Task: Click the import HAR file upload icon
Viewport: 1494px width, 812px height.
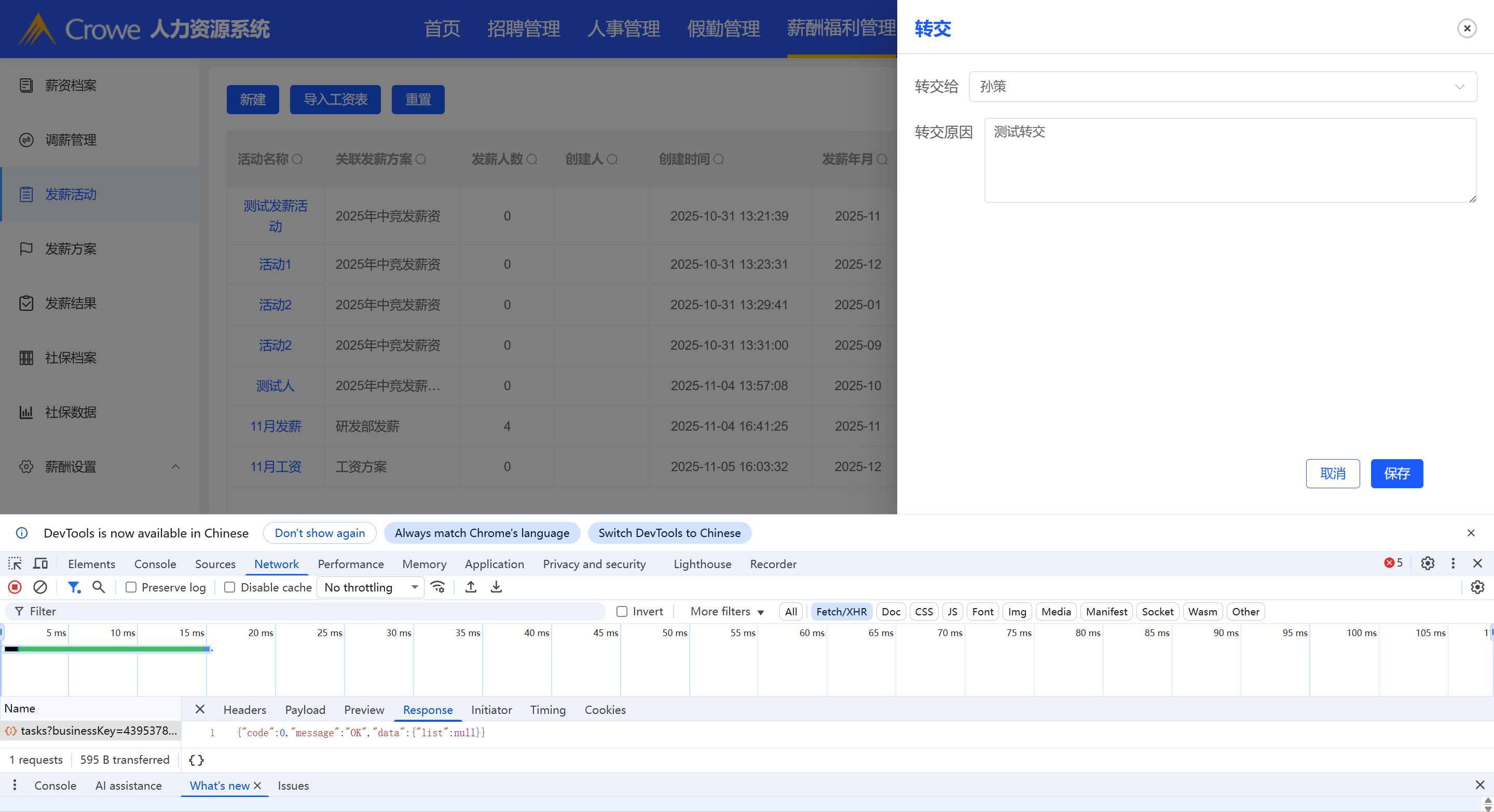Action: 471,587
